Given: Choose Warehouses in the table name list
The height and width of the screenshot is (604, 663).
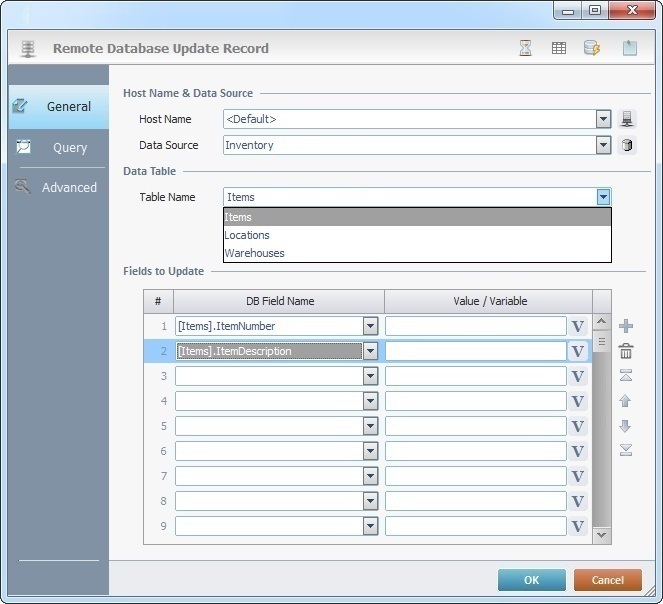Looking at the screenshot, I should pyautogui.click(x=254, y=253).
